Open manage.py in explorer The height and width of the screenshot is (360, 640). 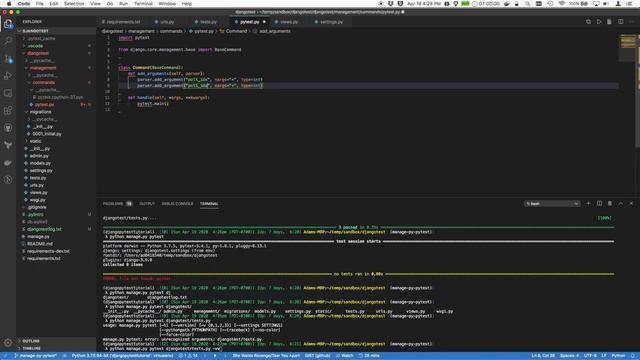38,237
